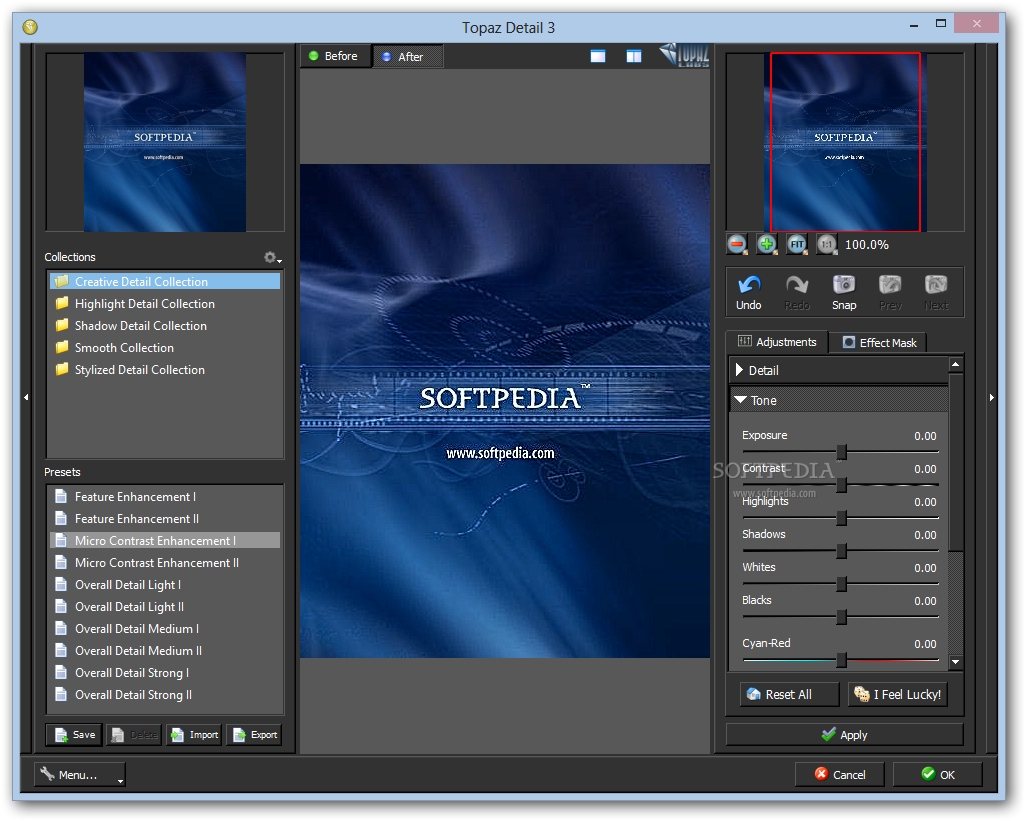Switch to single preview view icon
Screen dimensions: 1026x821
(598, 56)
